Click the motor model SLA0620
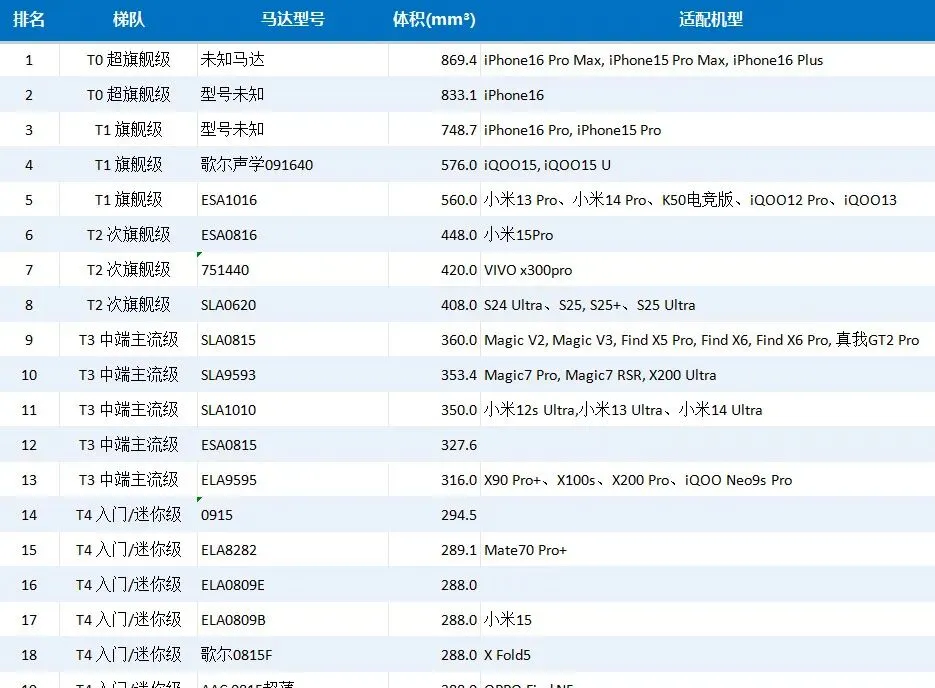Image resolution: width=935 pixels, height=688 pixels. coord(228,305)
